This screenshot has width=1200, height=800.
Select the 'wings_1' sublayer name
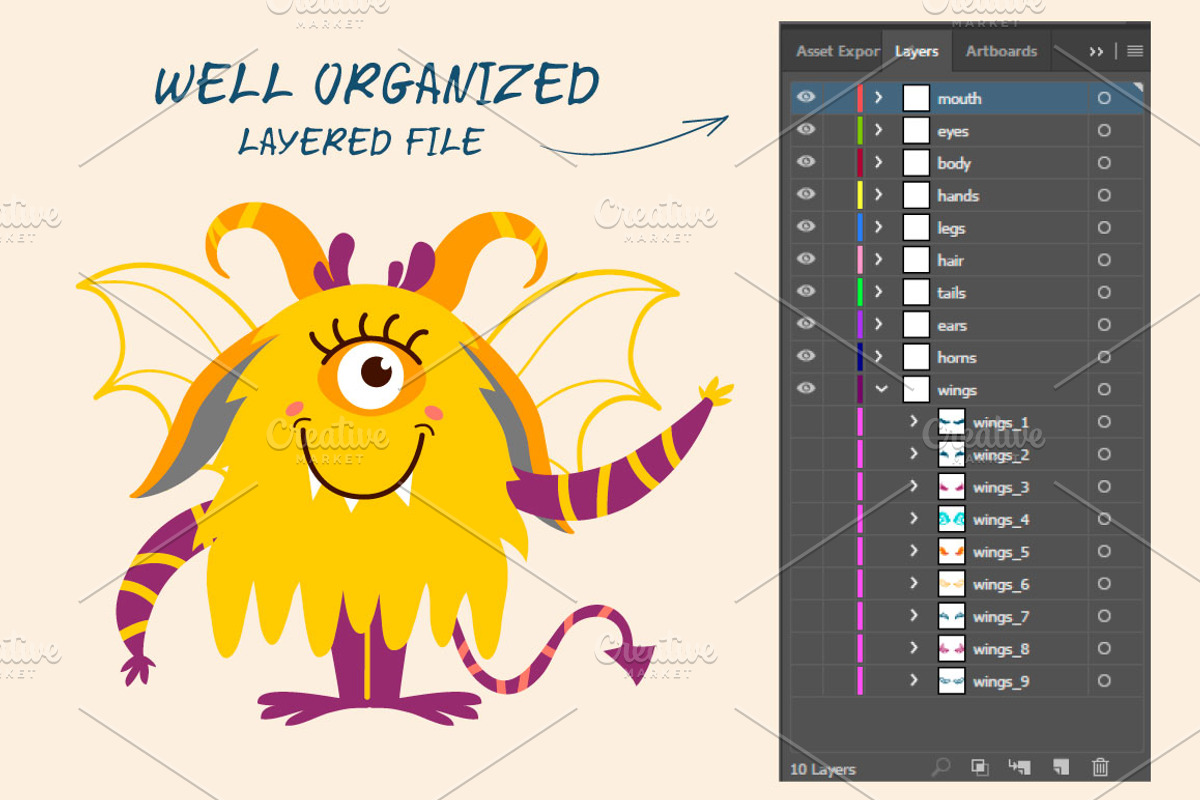(1001, 423)
